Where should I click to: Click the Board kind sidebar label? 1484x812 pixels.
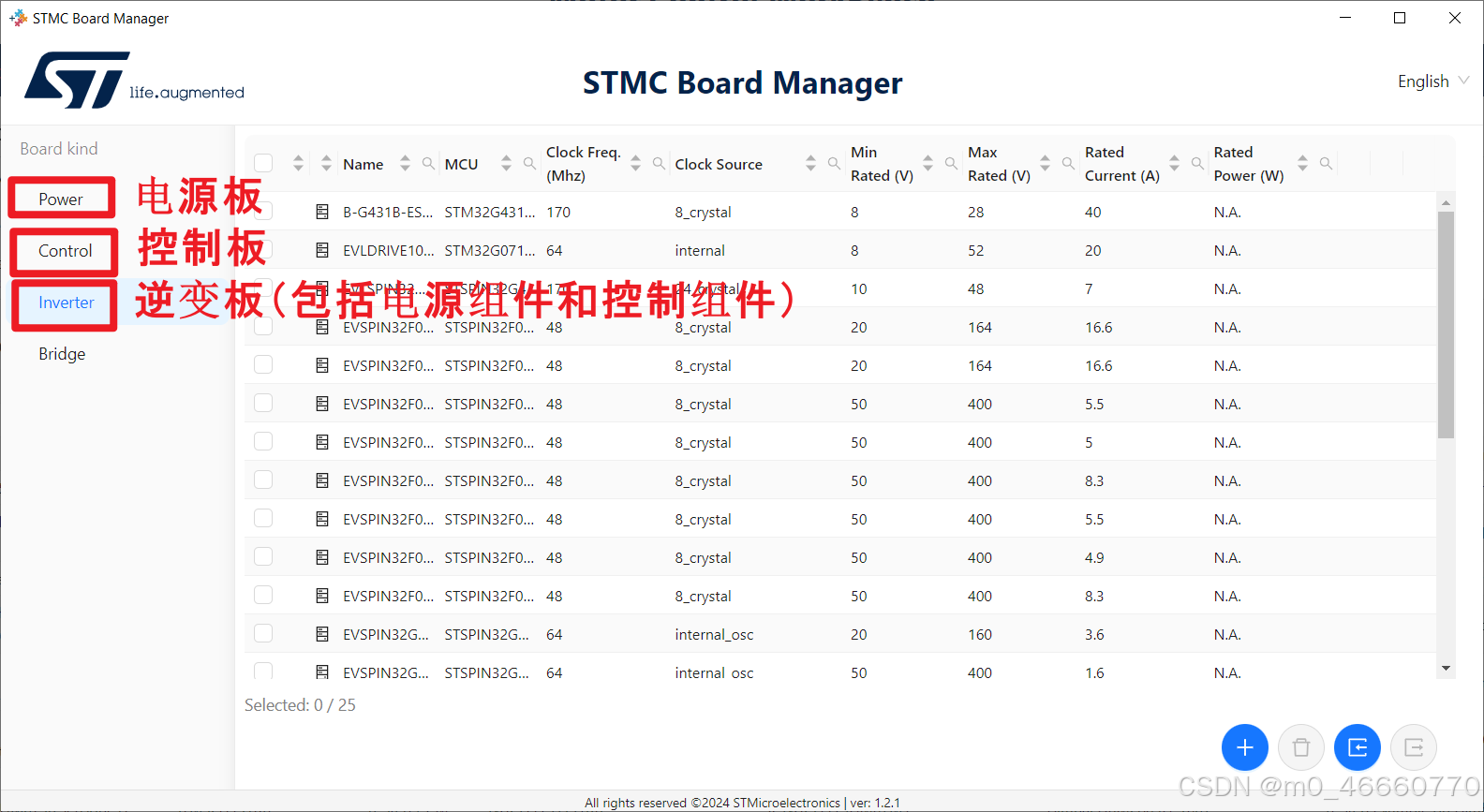pyautogui.click(x=59, y=148)
